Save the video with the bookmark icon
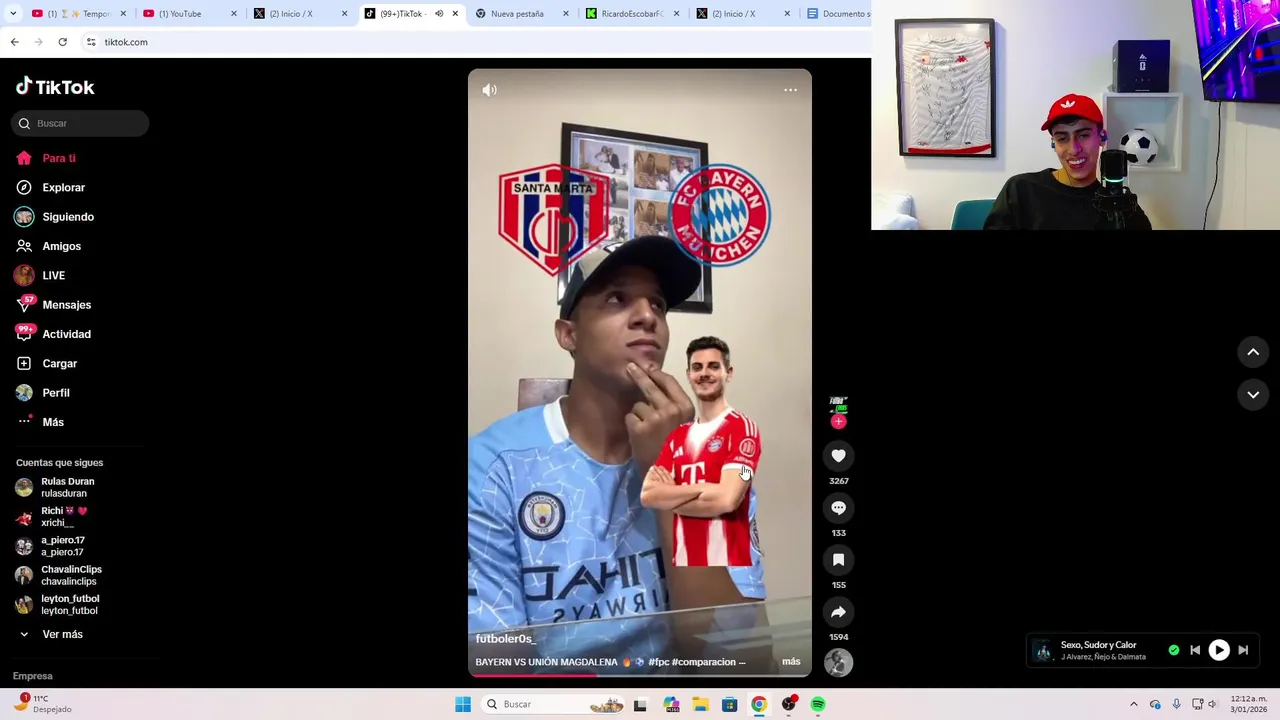The height and width of the screenshot is (720, 1280). (838, 560)
